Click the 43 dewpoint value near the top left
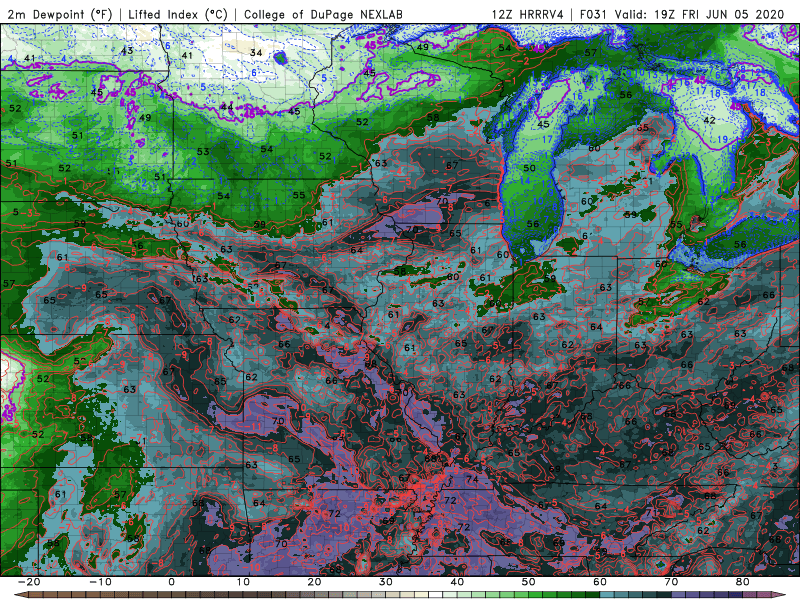This screenshot has height=600, width=800. [127, 50]
